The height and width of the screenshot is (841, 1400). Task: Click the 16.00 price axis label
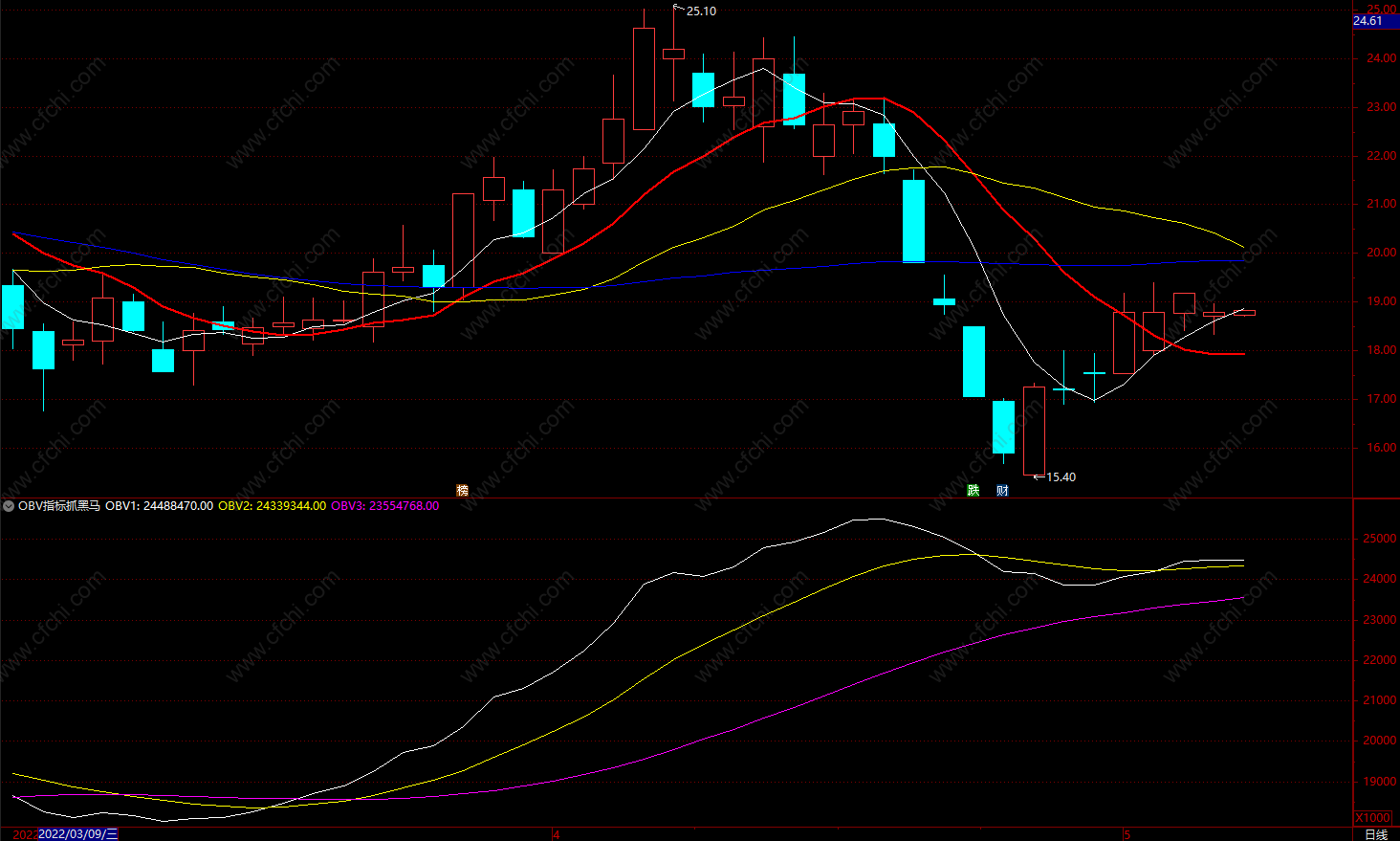[1382, 448]
